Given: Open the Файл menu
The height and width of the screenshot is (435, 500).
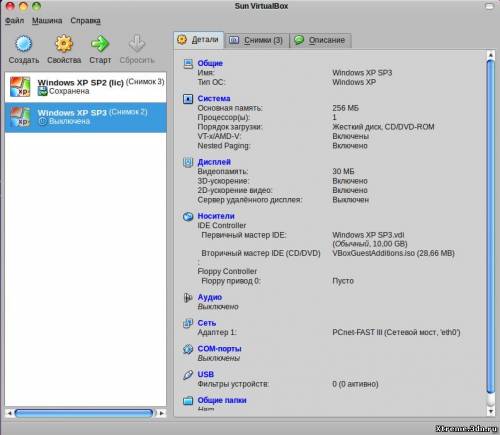Looking at the screenshot, I should coord(14,21).
